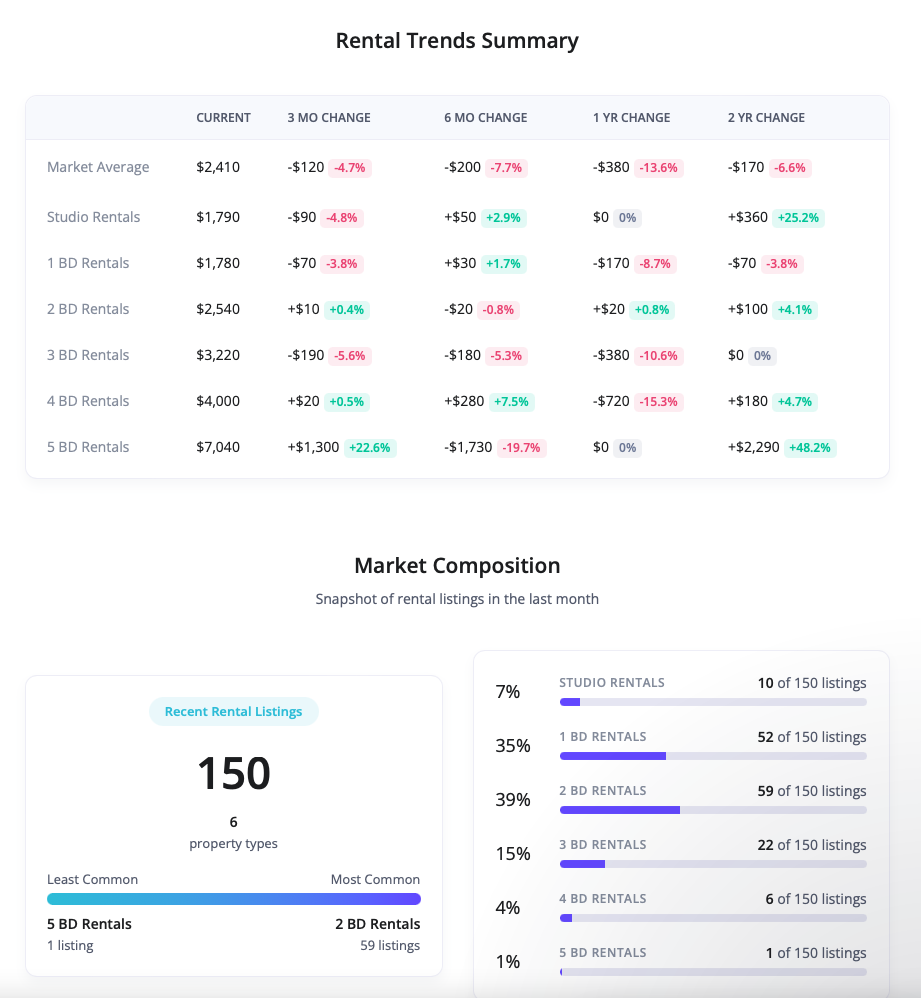Click the Rental Trends Summary heading
Viewport: 921px width, 998px height.
coord(457,41)
